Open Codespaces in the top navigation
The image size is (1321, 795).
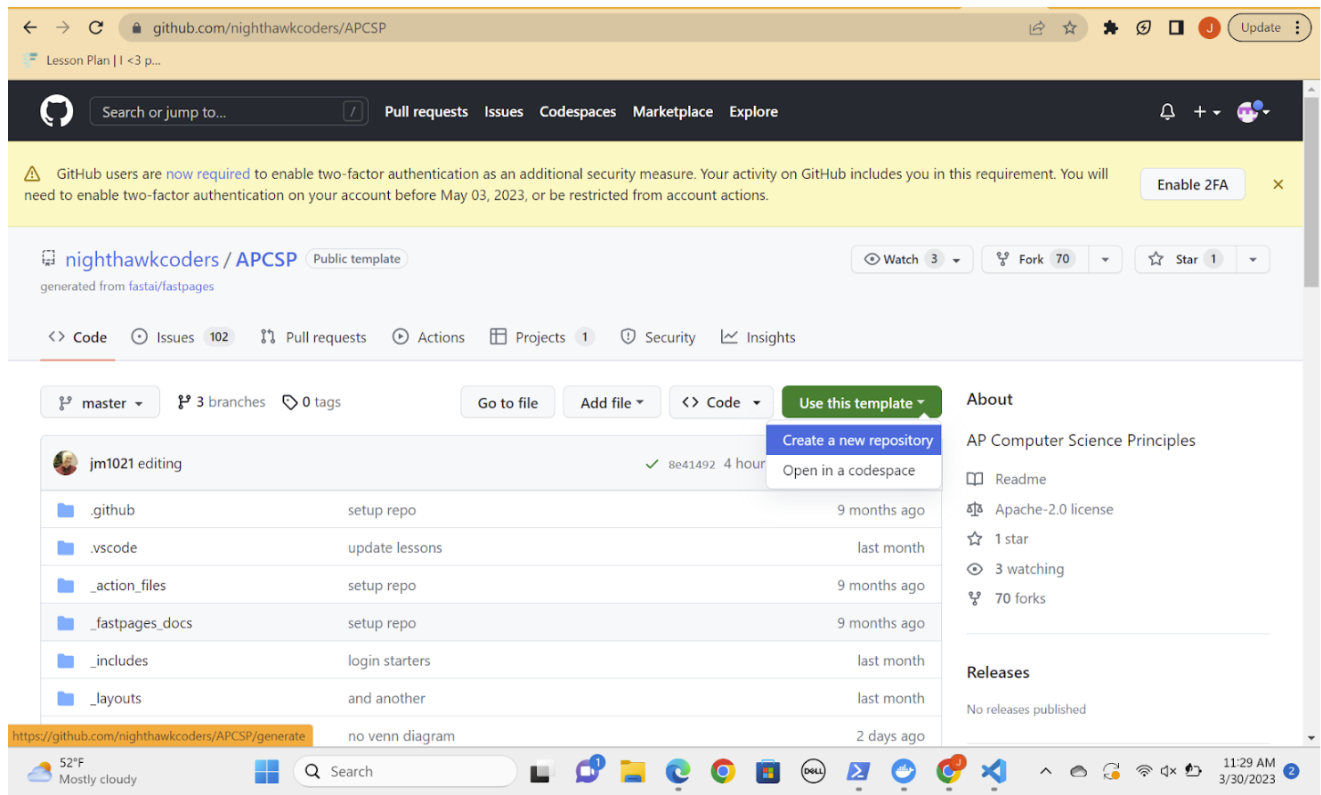(x=578, y=112)
